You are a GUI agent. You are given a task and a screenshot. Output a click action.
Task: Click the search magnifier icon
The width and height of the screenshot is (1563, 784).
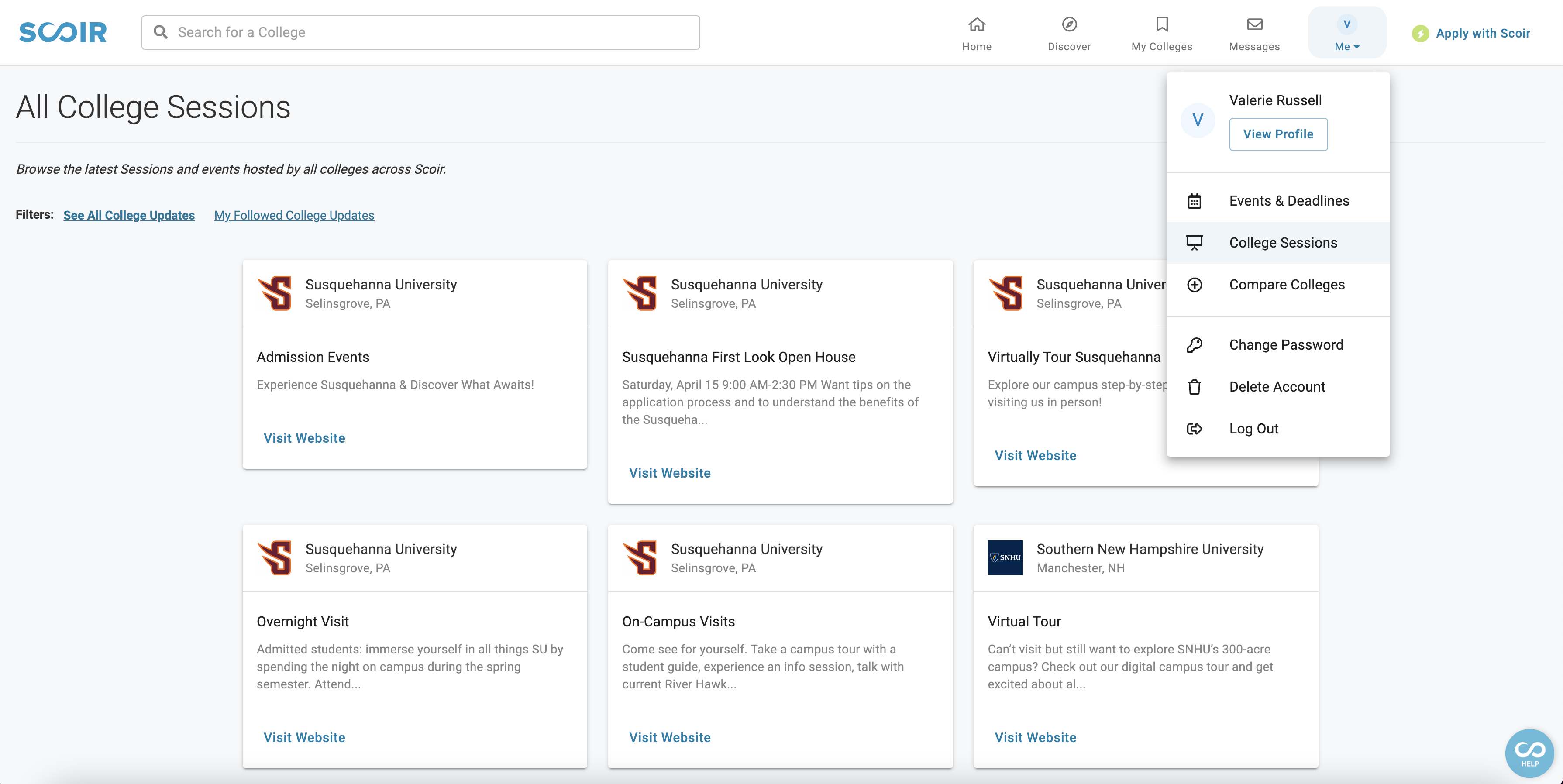(x=161, y=32)
